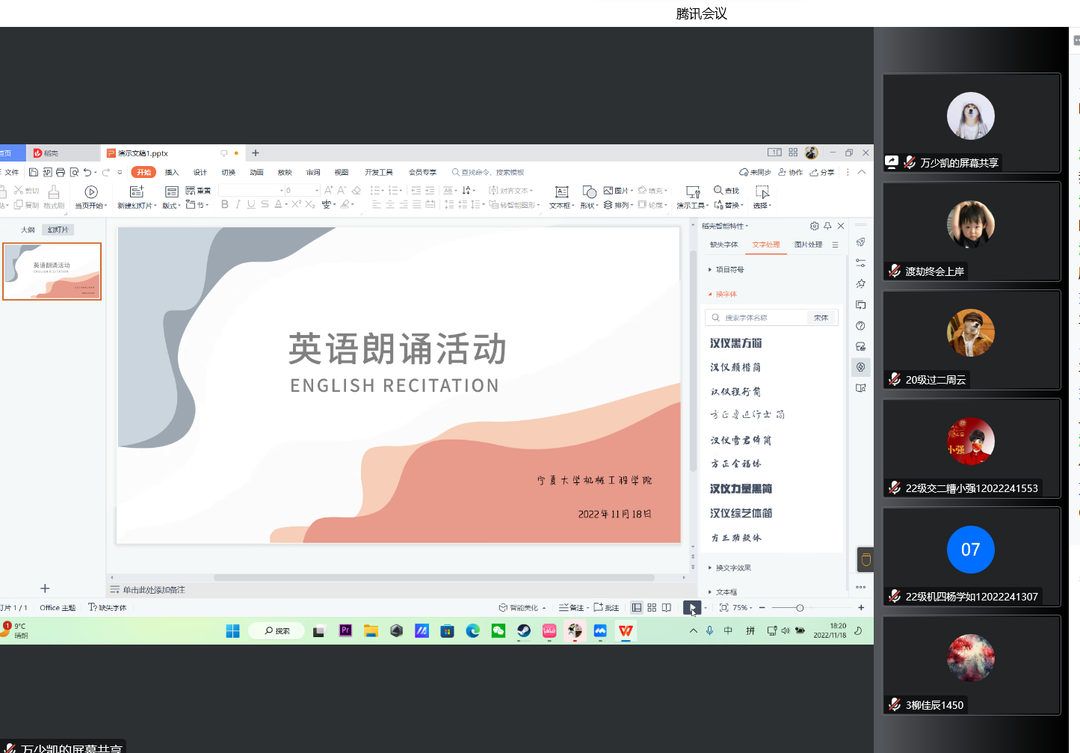Click the 分享 (Share) button

[821, 172]
